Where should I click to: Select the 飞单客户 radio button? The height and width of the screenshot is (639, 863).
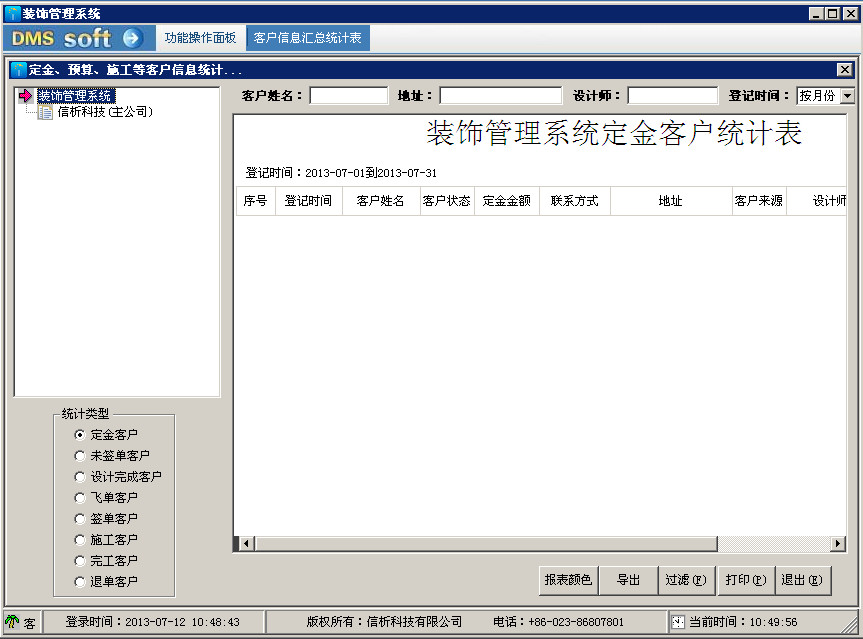pos(80,498)
